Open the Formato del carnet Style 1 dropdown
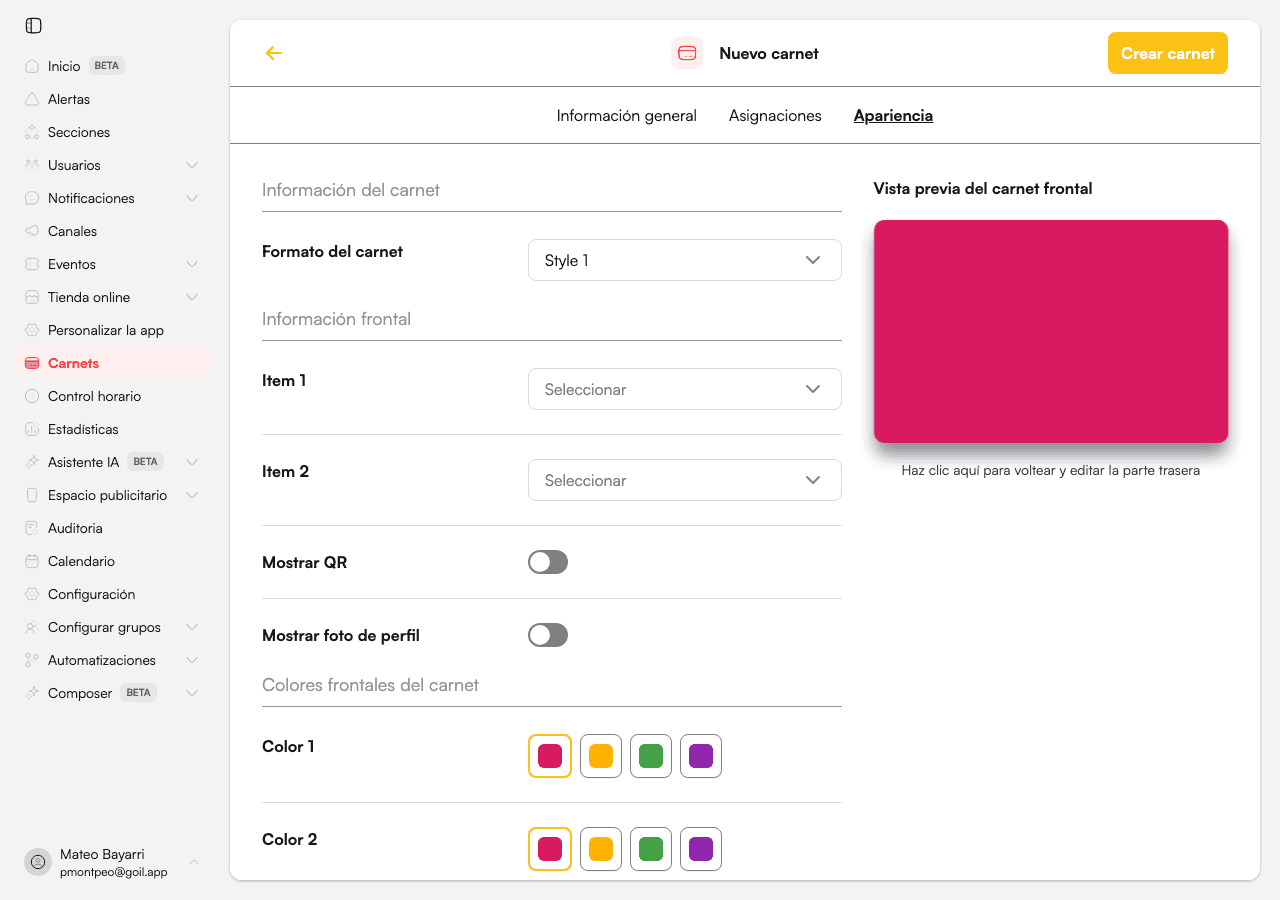 (685, 260)
